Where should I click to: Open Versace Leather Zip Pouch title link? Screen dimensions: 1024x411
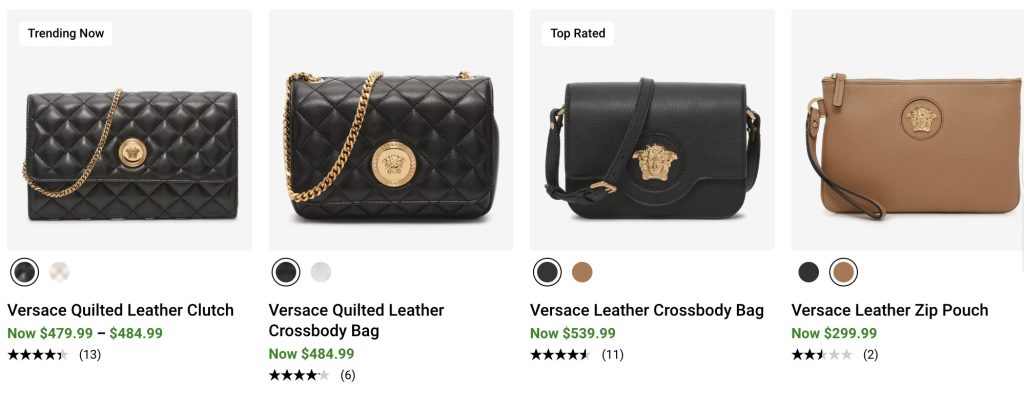[889, 310]
